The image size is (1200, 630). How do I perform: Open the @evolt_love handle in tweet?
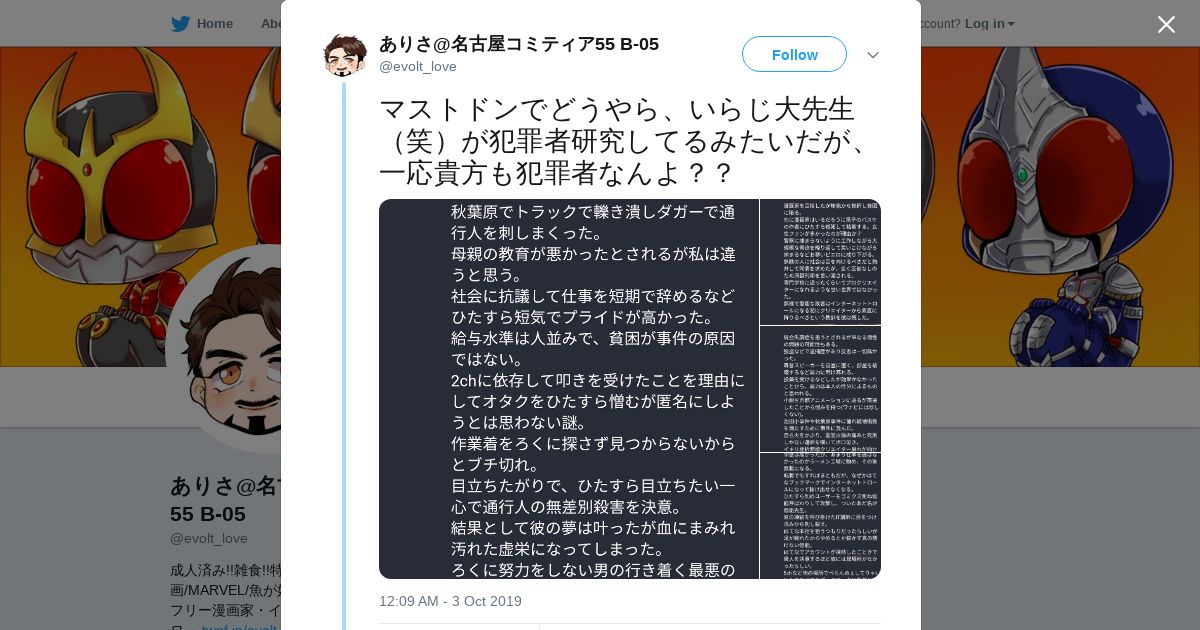418,66
